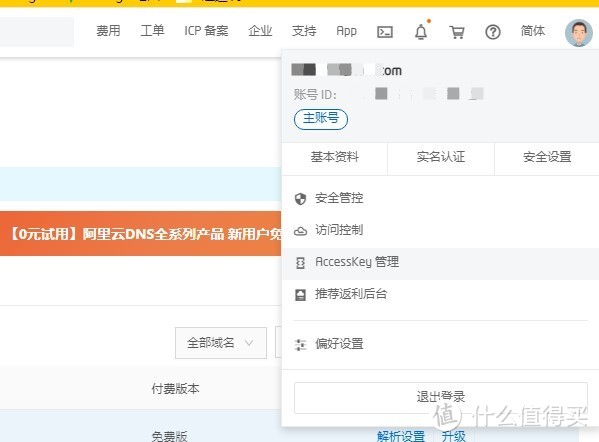The width and height of the screenshot is (599, 442).
Task: Switch language via 简体
Action: click(x=533, y=31)
